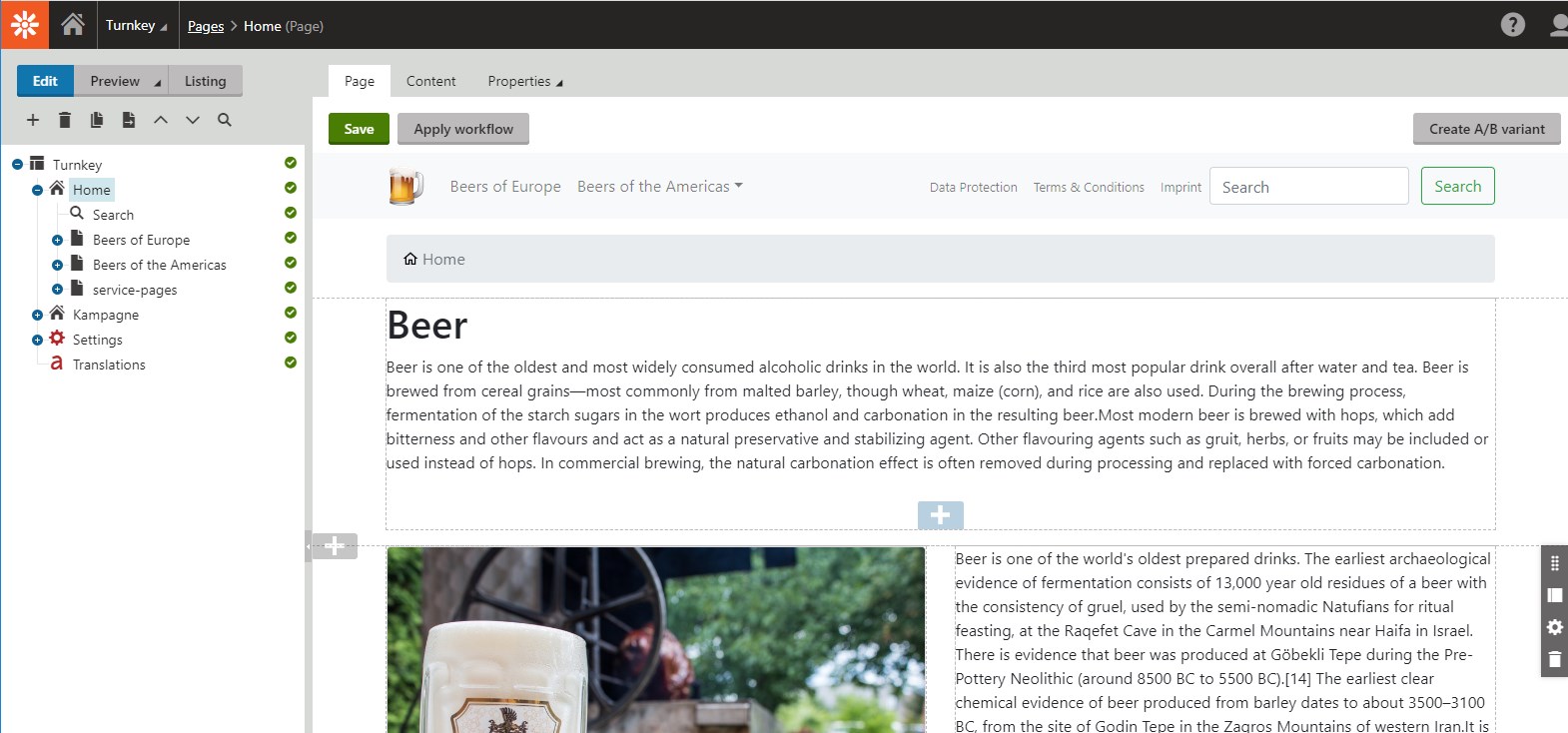
Task: Click the Search input field on page
Action: [1308, 187]
